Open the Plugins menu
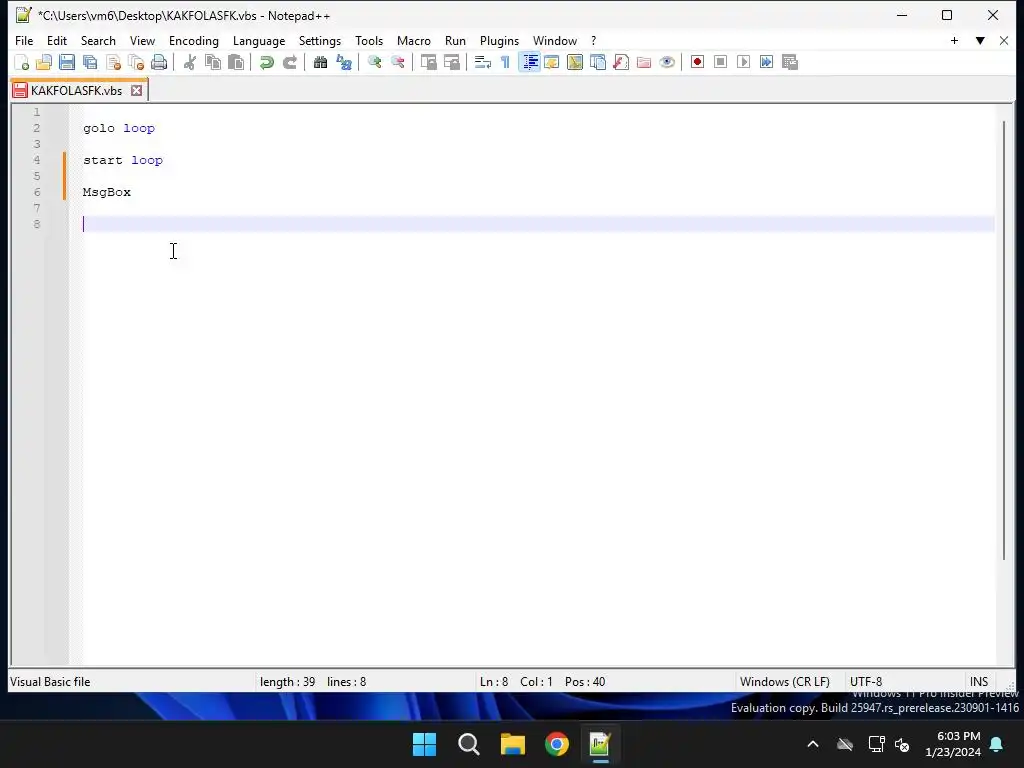1024x768 pixels. 500,40
